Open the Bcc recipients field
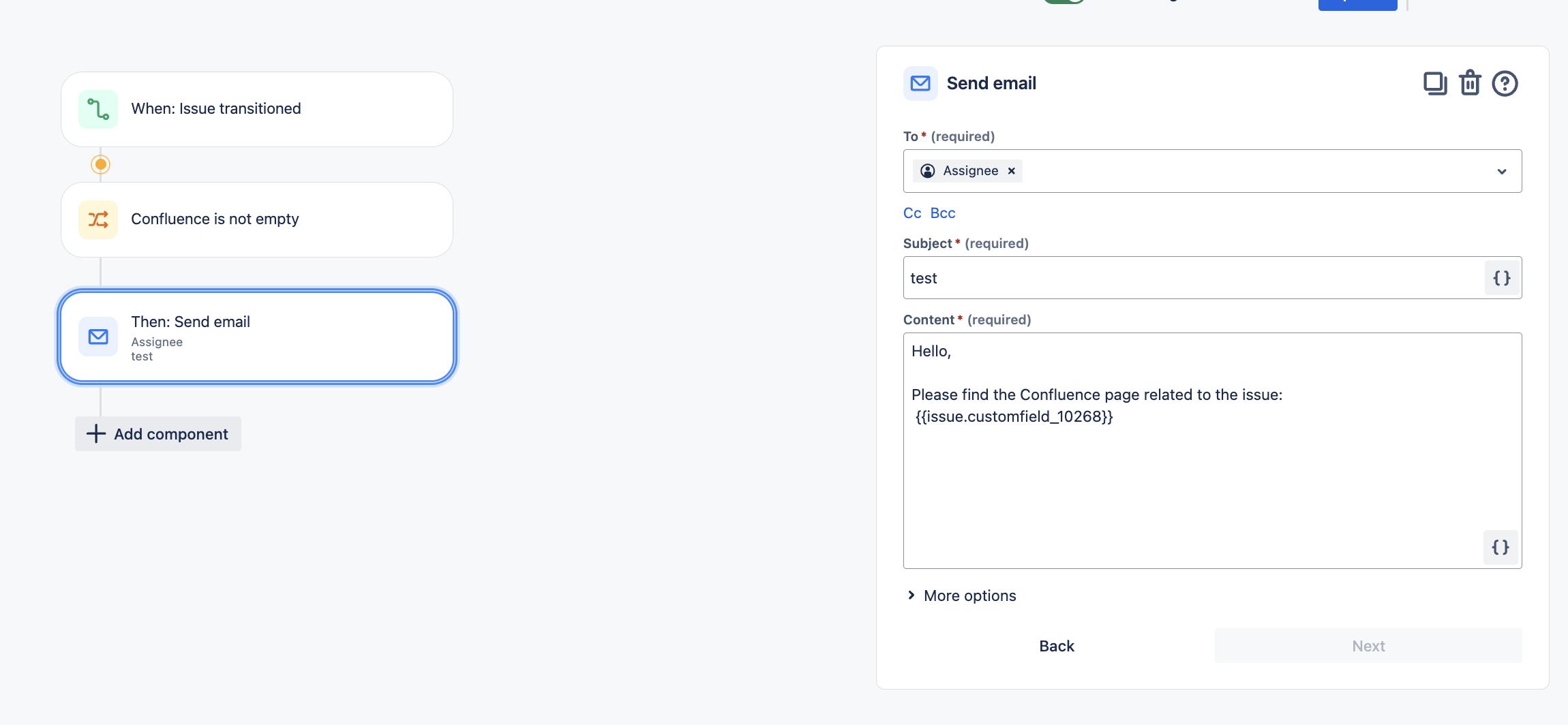The width and height of the screenshot is (1568, 725). click(x=943, y=213)
